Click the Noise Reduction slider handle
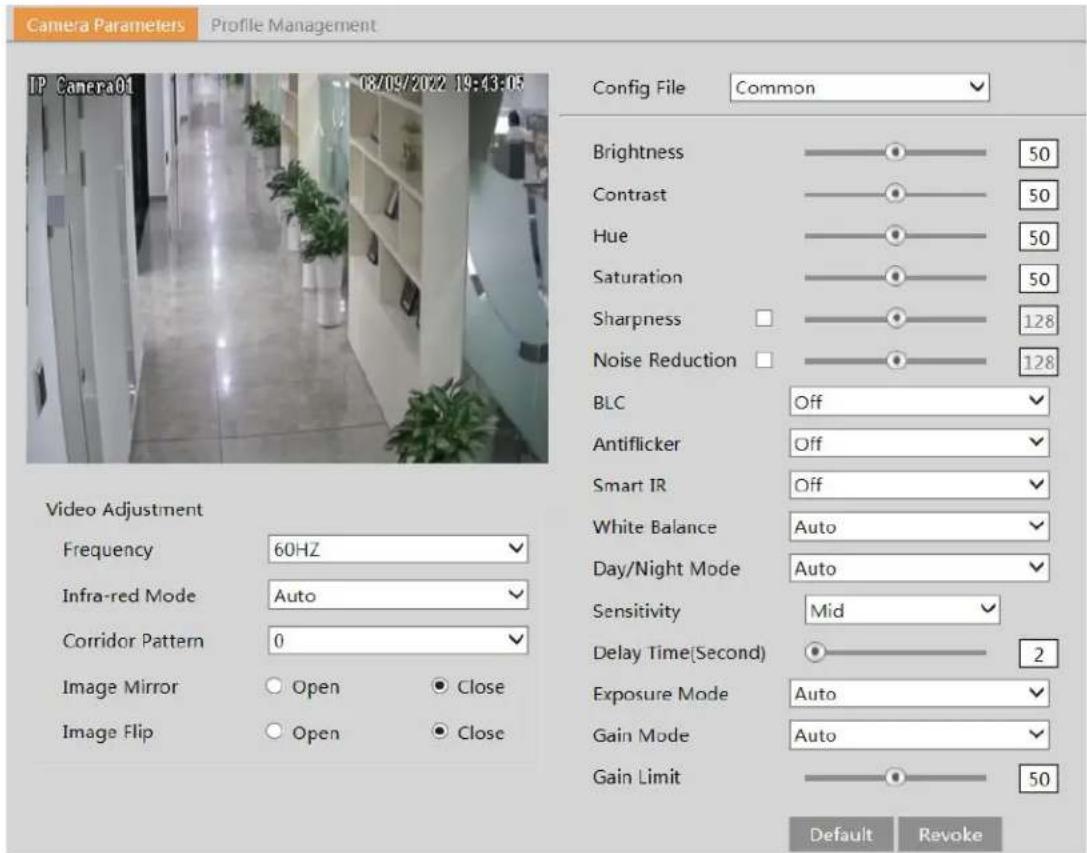The width and height of the screenshot is (1087, 853). [x=896, y=361]
